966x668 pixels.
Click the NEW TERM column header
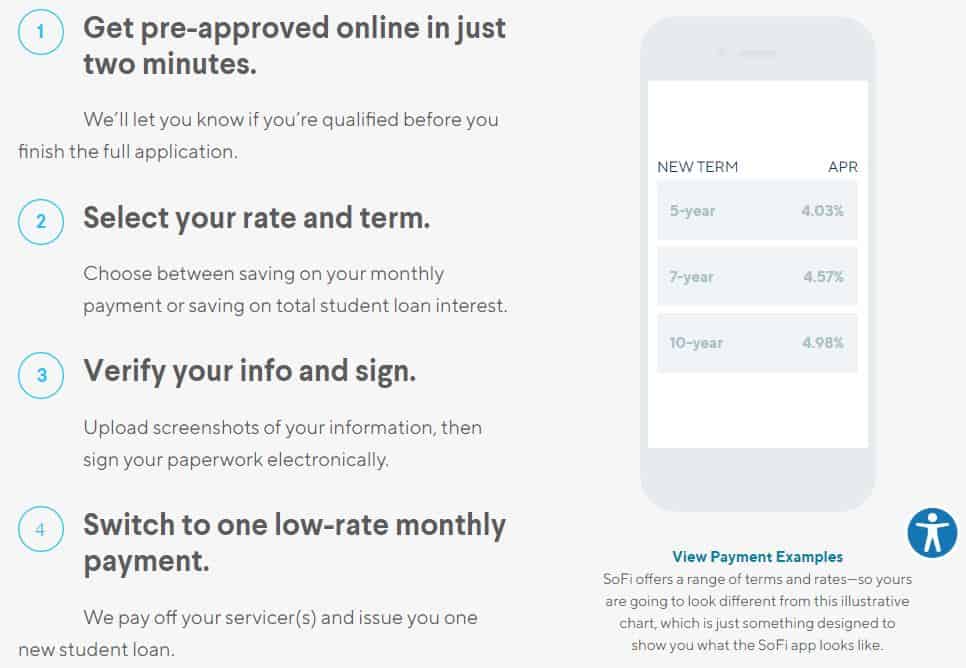click(697, 167)
